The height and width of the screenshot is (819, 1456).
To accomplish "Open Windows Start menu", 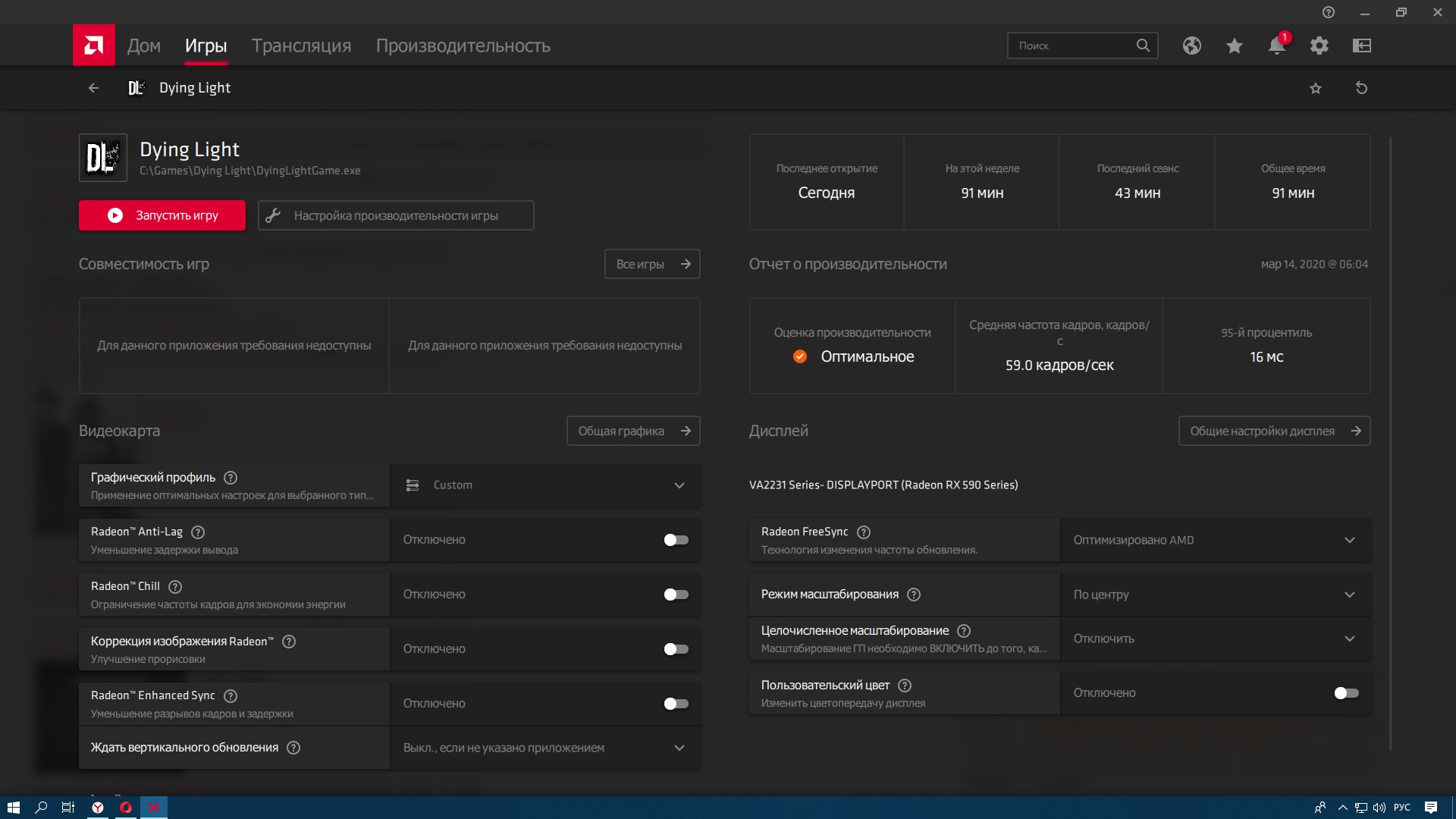I will [13, 808].
